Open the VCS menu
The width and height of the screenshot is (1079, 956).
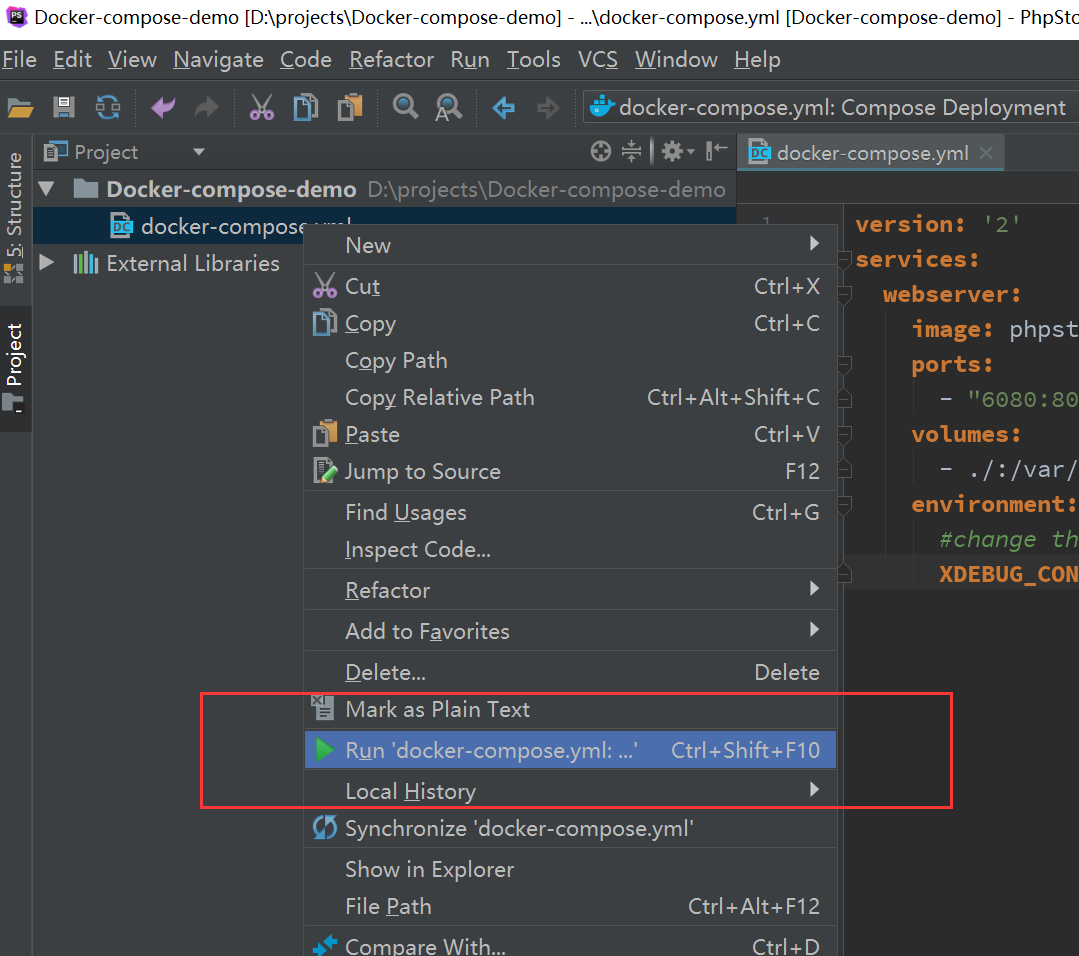(x=598, y=60)
